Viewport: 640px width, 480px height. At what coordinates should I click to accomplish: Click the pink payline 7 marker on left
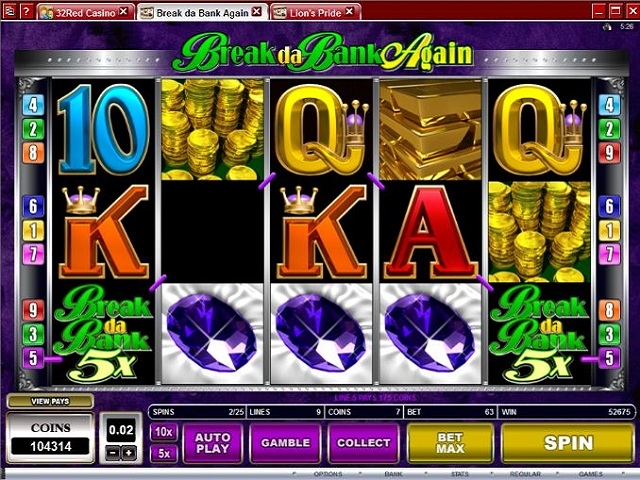[x=33, y=254]
